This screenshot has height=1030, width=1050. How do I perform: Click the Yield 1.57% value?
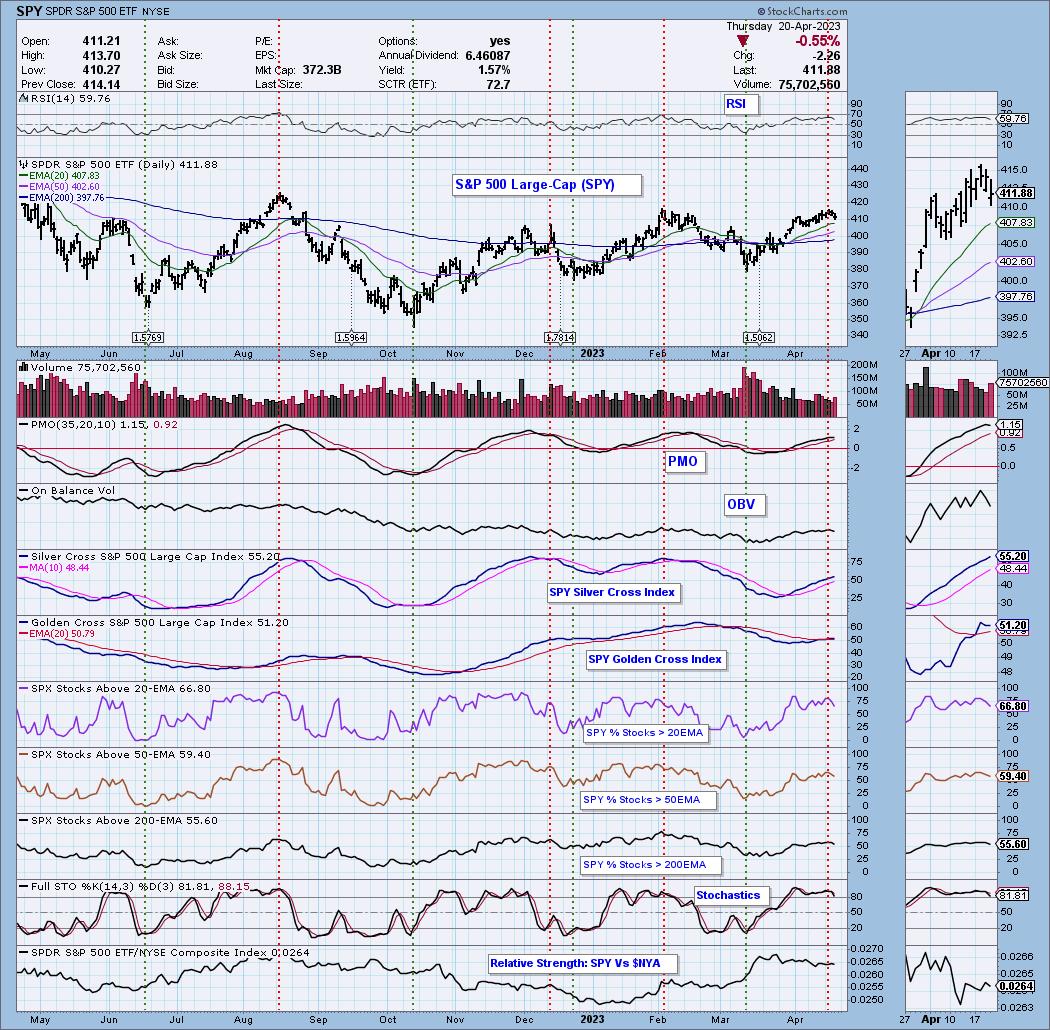494,70
